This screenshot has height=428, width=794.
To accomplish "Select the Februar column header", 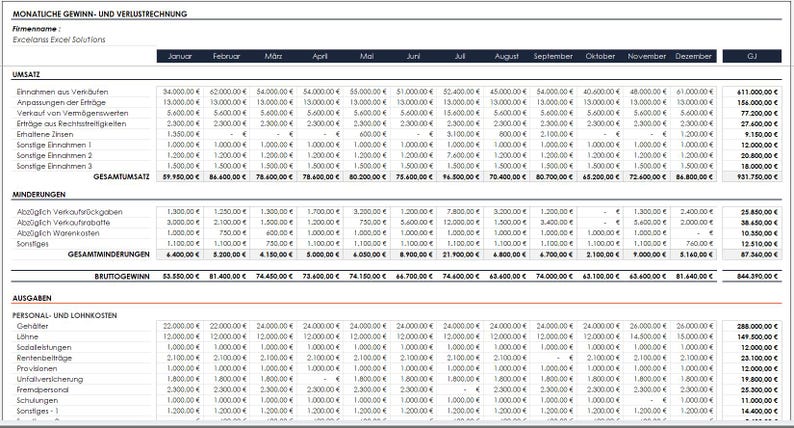I will tap(227, 56).
